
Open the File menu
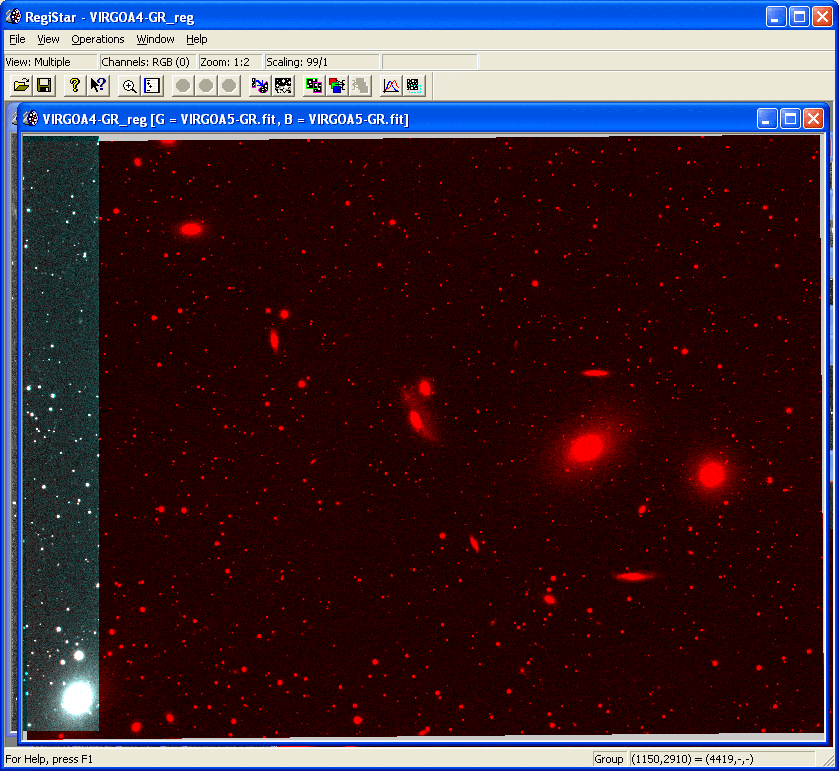(17, 39)
